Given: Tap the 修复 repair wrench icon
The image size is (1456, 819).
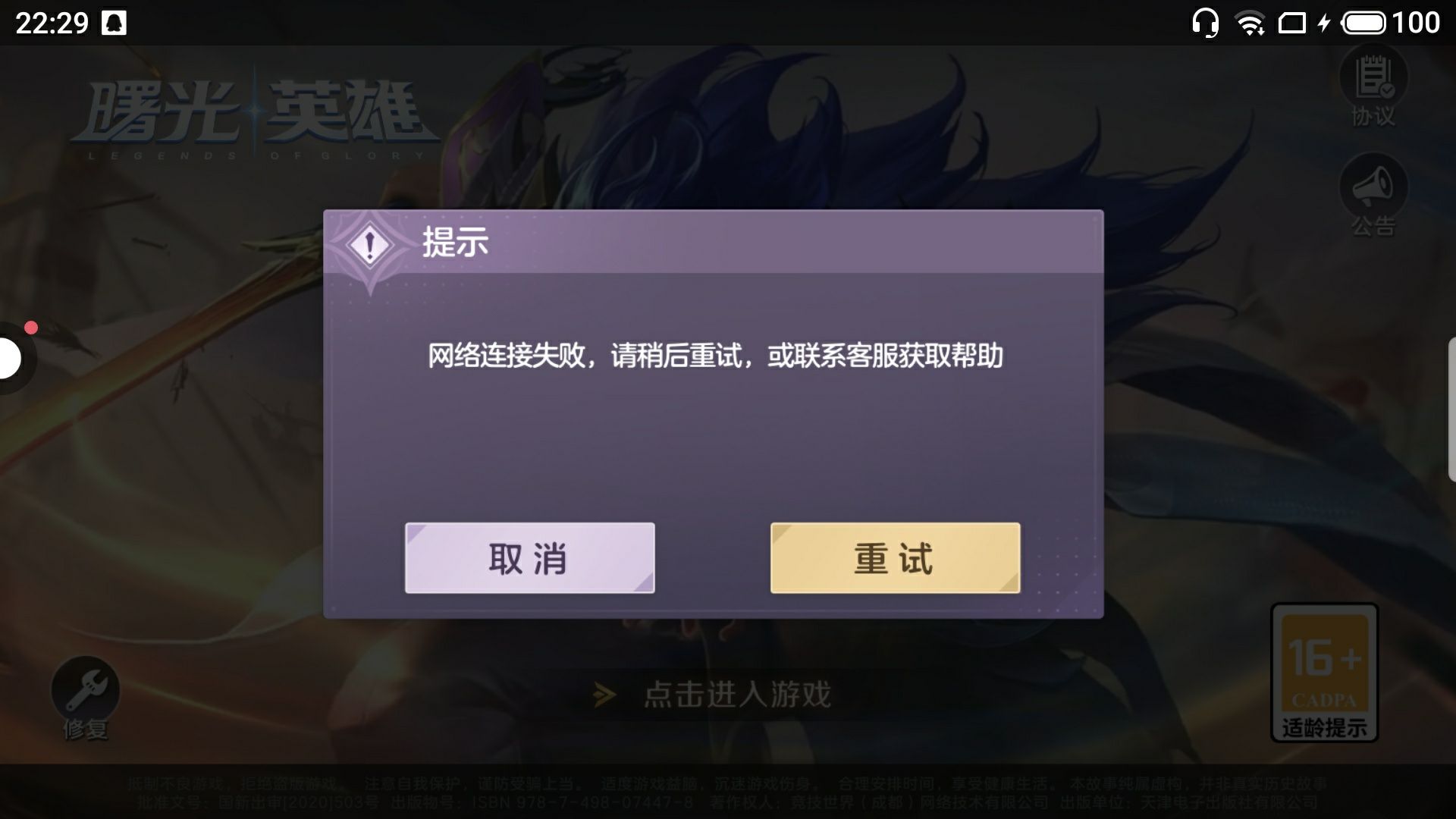Looking at the screenshot, I should pos(85,698).
